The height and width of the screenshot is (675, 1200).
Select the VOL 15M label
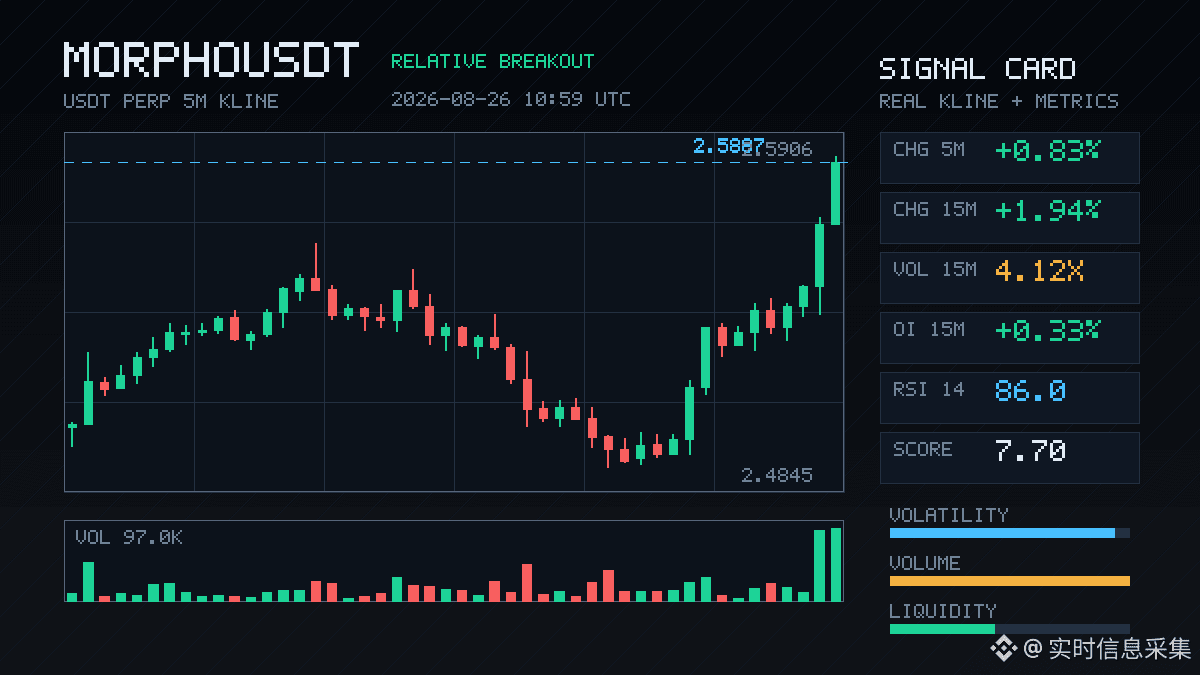pos(935,269)
